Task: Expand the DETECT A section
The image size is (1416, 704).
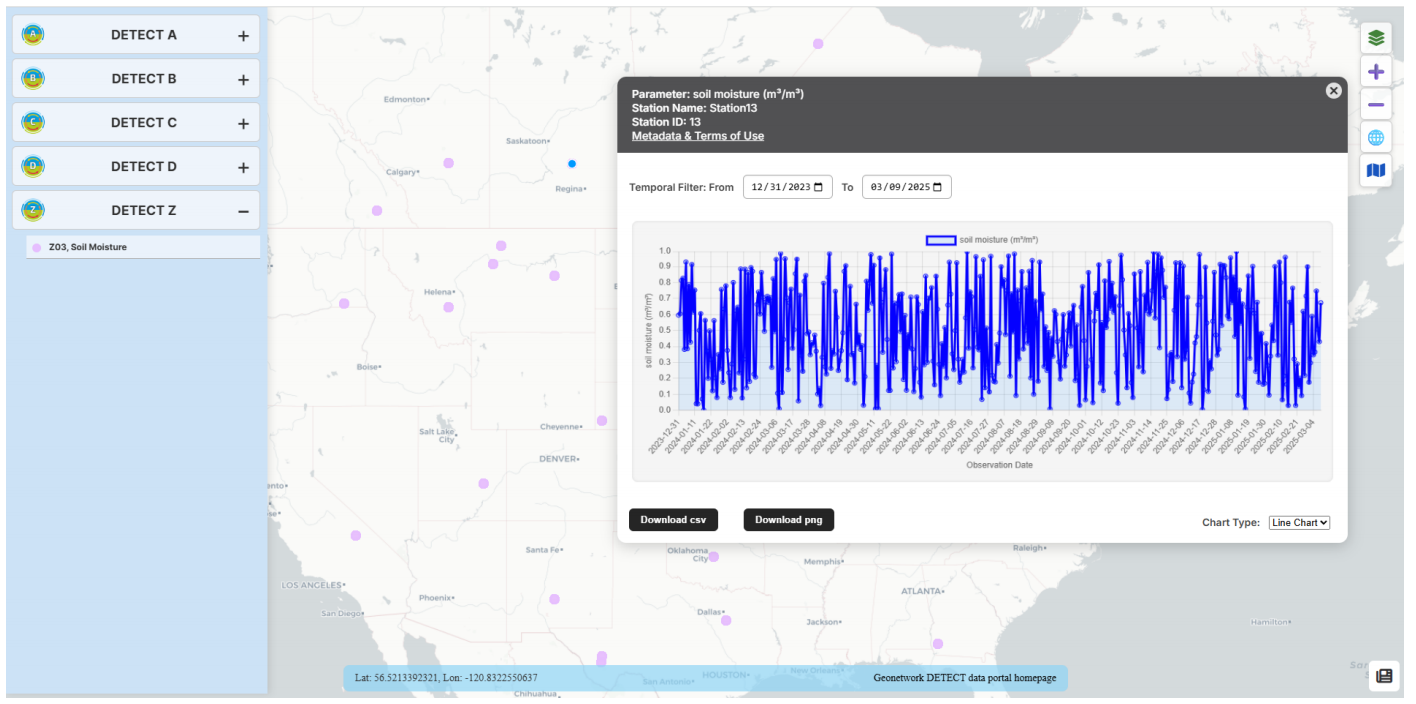Action: point(243,36)
